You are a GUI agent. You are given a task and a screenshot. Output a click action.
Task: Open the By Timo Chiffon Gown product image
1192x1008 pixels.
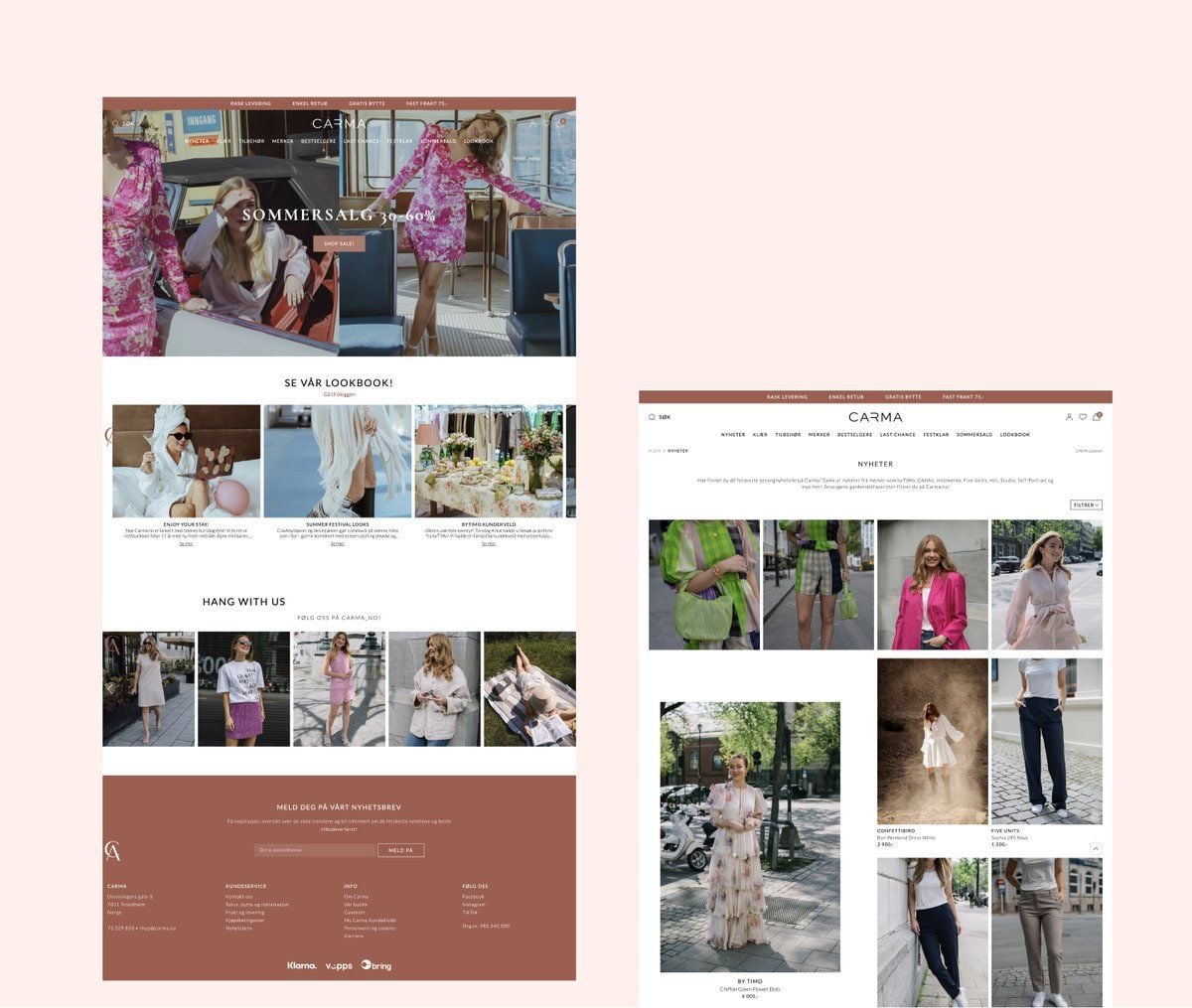tap(750, 837)
